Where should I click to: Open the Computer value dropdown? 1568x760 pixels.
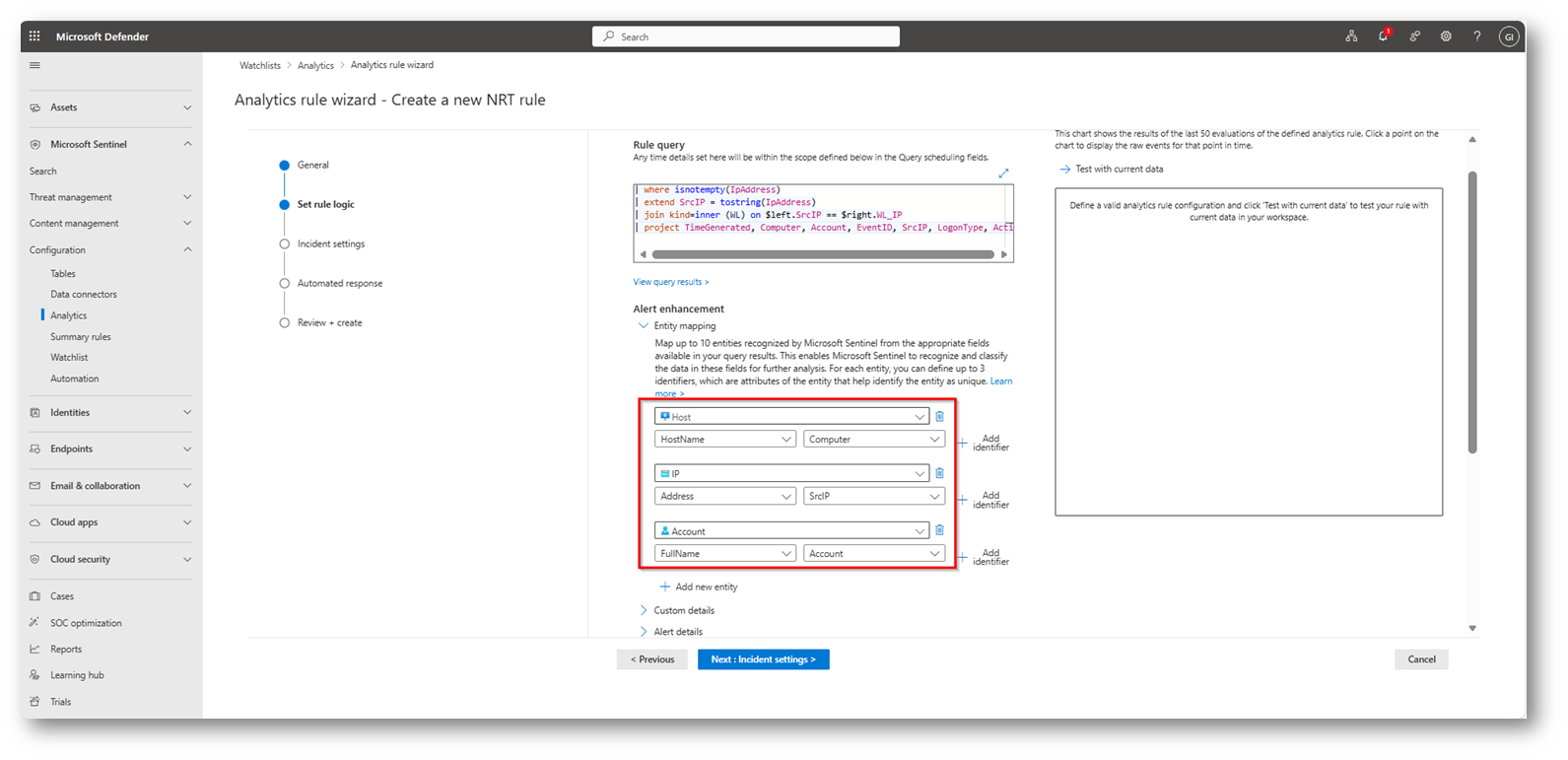(874, 440)
